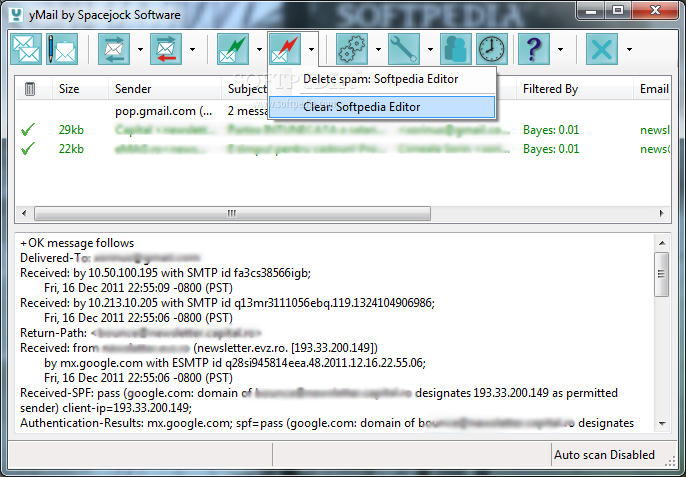Expand the dropdown arrow beside the teal-arrows scan icon
This screenshot has height=477, width=686.
coord(140,49)
